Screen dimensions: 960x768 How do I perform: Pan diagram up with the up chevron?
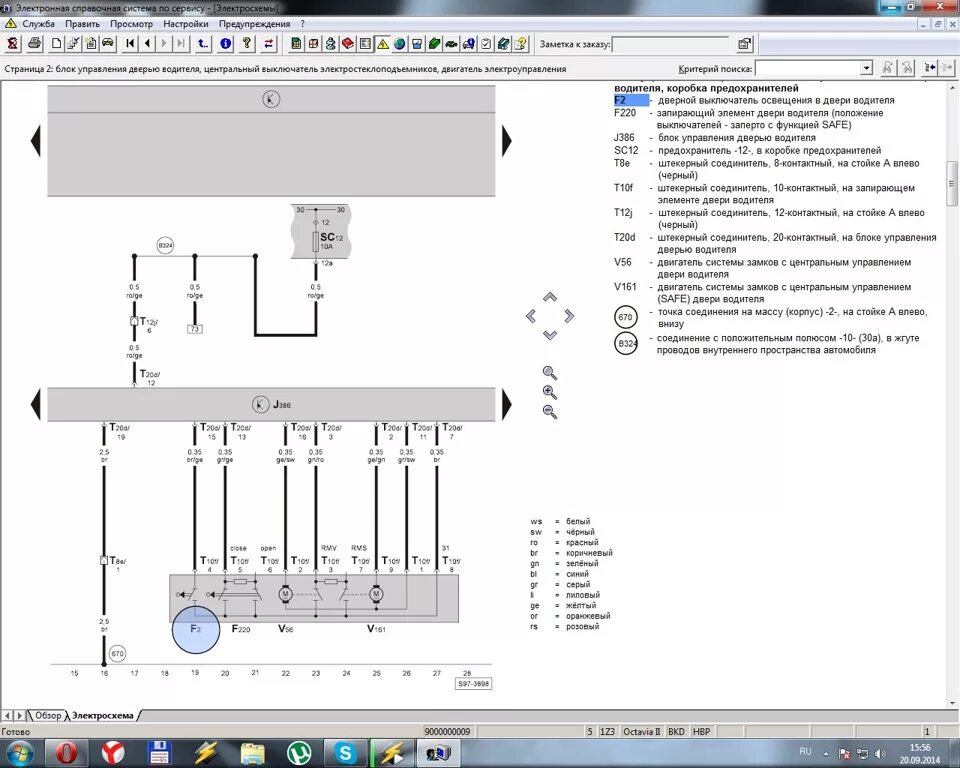point(550,297)
